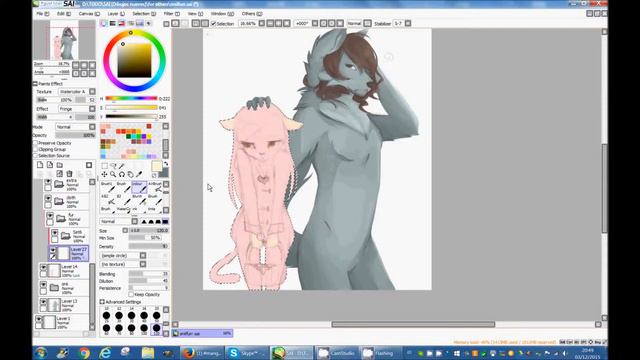Open the Layer menu
This screenshot has height=360, width=640.
[x=116, y=13]
